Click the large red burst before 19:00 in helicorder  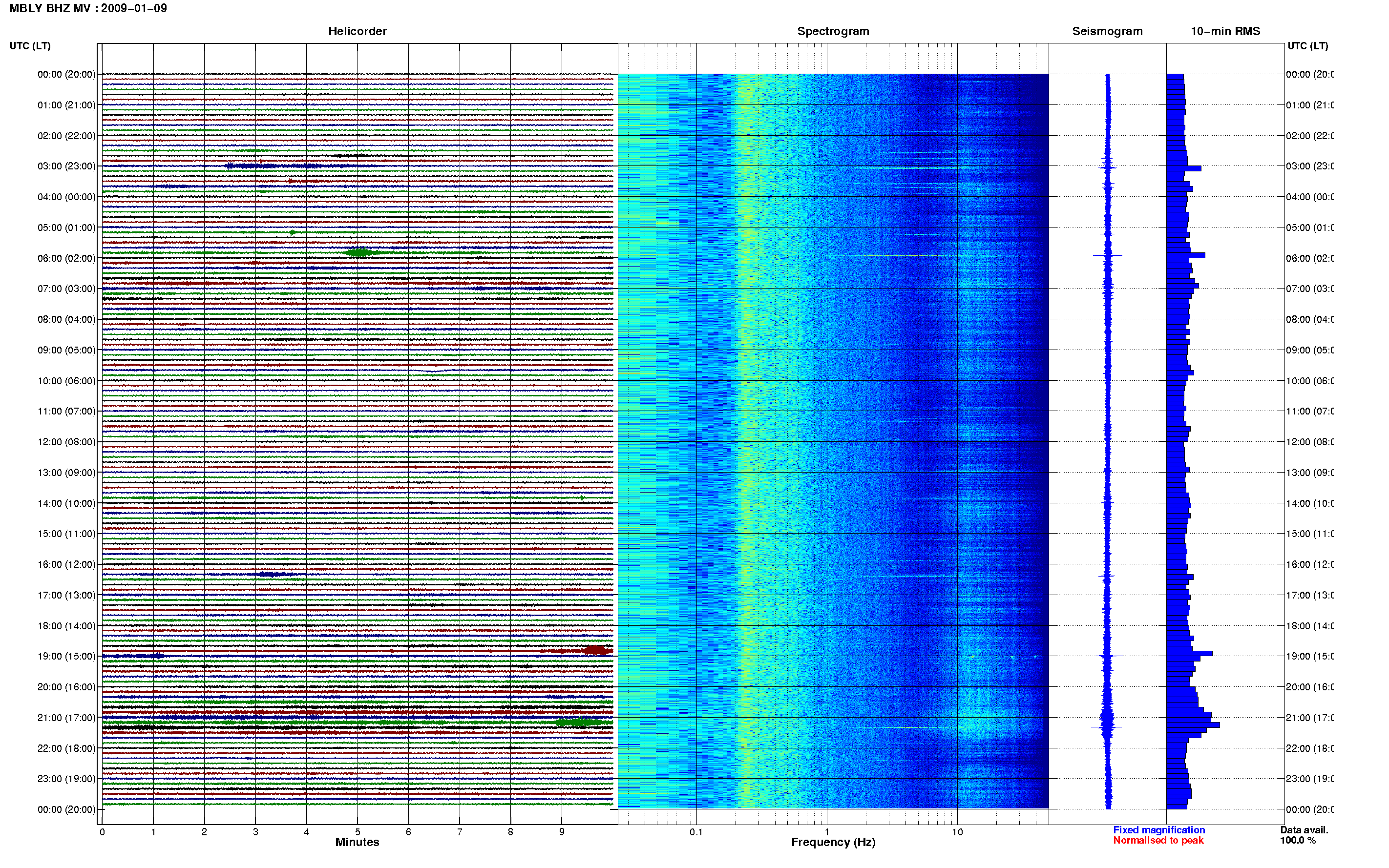(597, 650)
